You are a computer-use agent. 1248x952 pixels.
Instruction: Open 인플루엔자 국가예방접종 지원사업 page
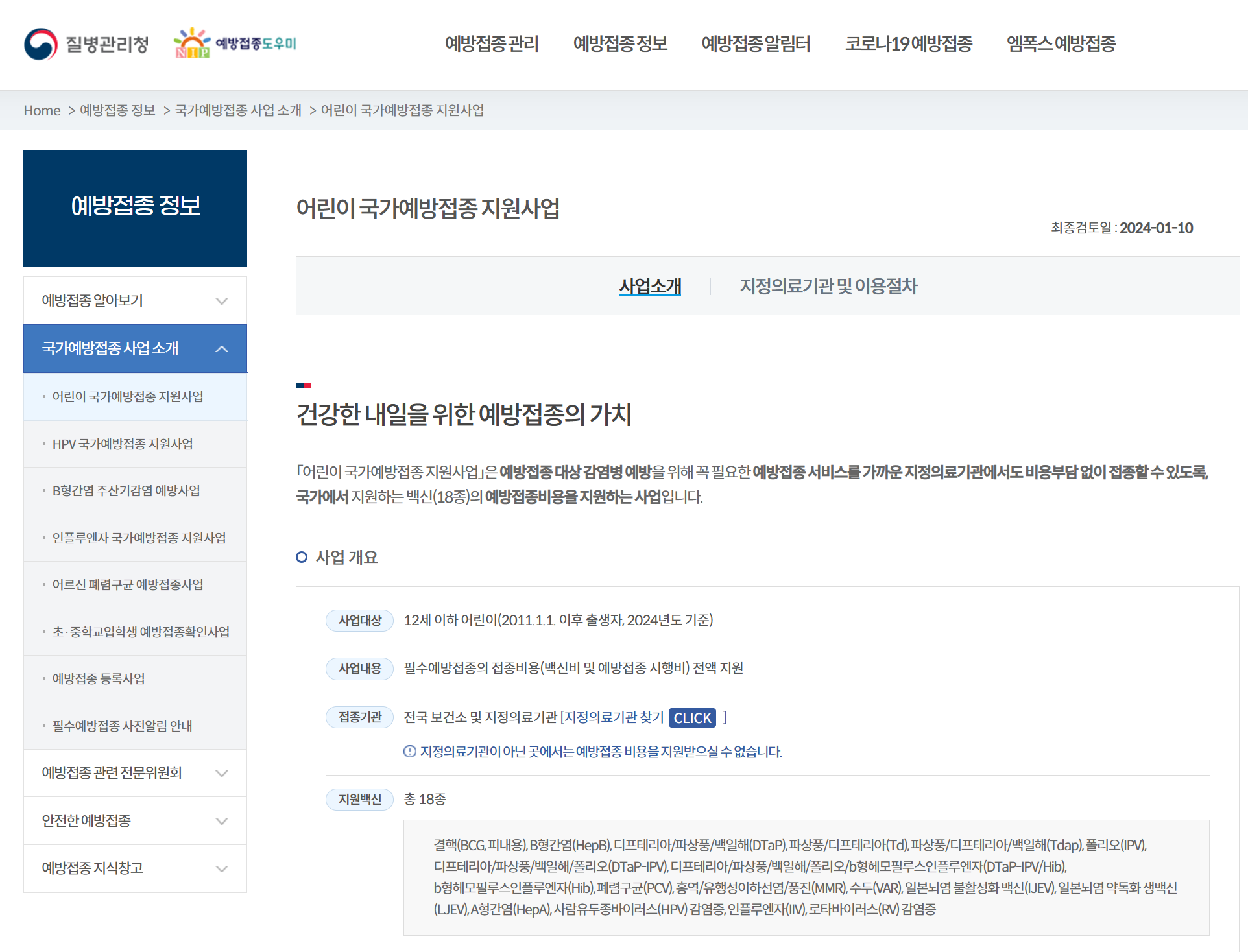click(x=139, y=538)
